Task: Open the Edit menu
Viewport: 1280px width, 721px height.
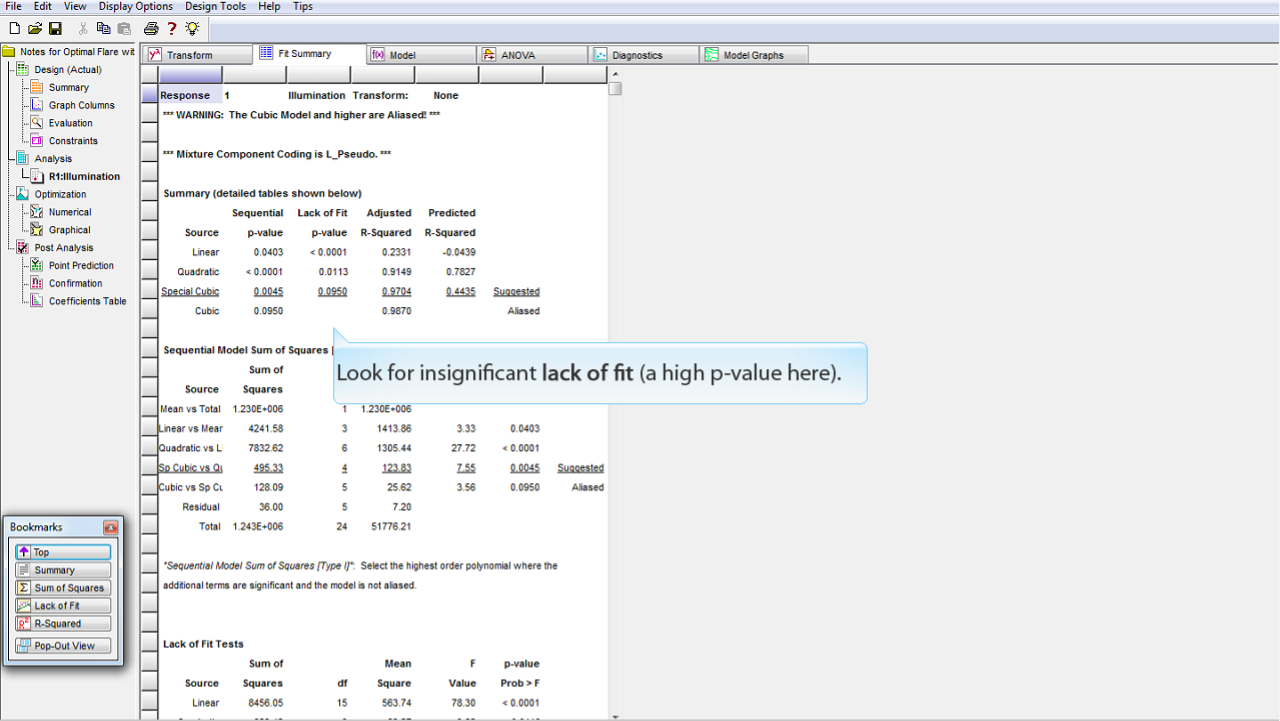Action: pyautogui.click(x=42, y=6)
